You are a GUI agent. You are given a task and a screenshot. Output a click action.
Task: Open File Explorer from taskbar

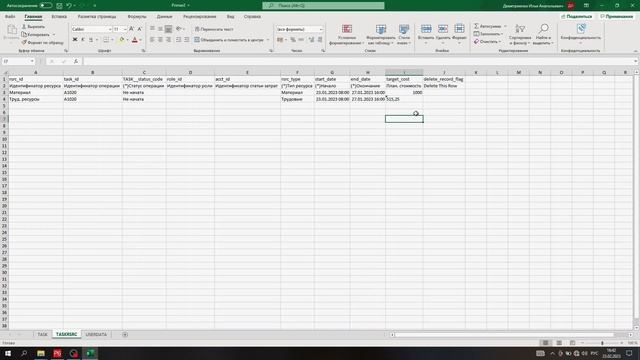coord(41,353)
